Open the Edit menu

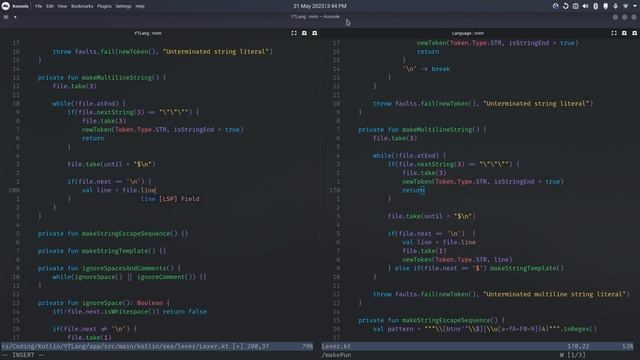(50, 6)
